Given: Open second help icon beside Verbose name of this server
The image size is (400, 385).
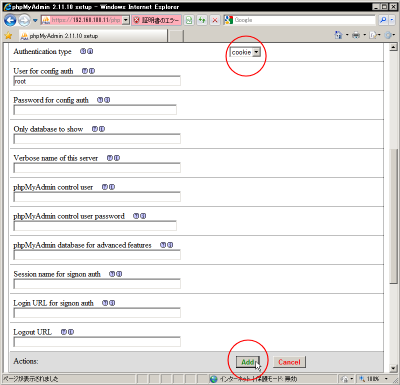Looking at the screenshot, I should [117, 158].
